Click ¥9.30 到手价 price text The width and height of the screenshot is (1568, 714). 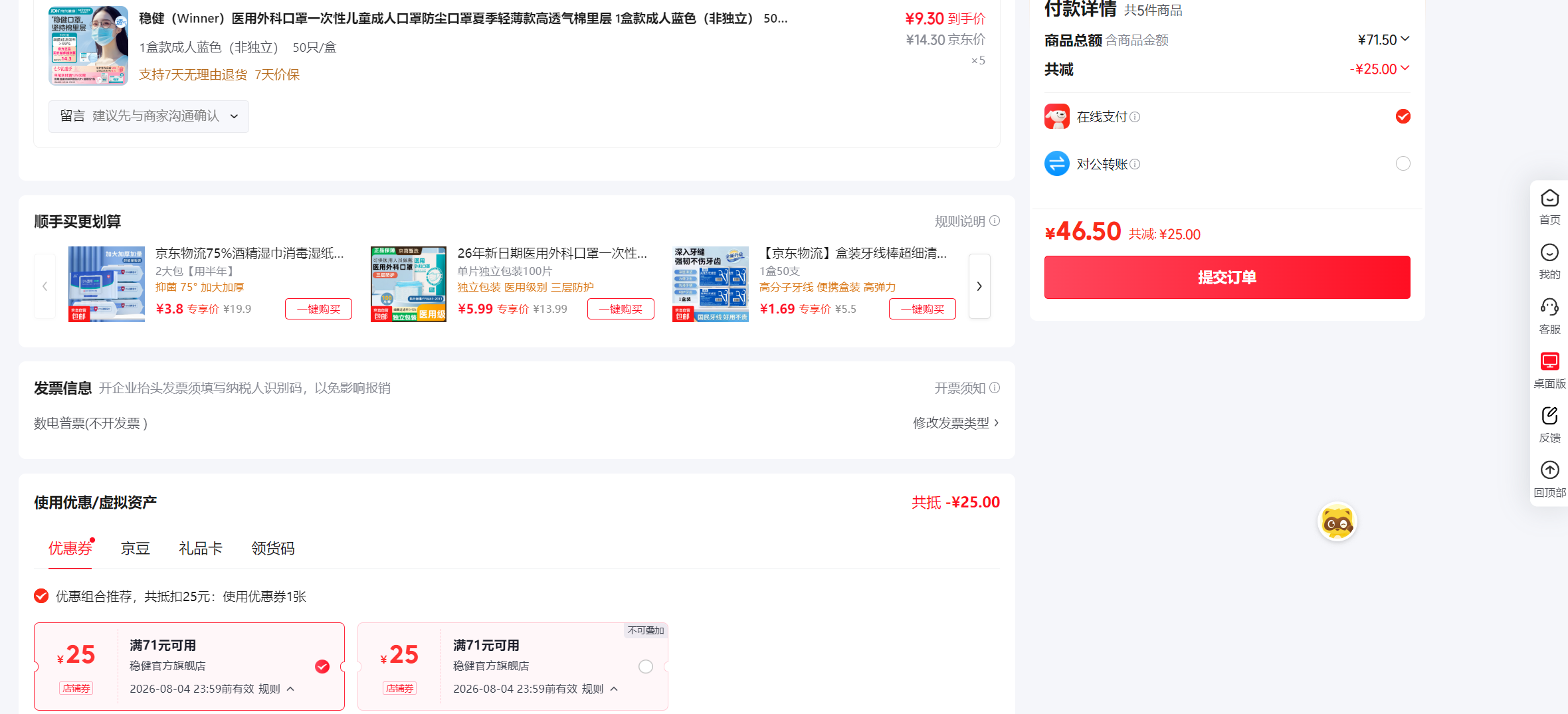[x=945, y=19]
